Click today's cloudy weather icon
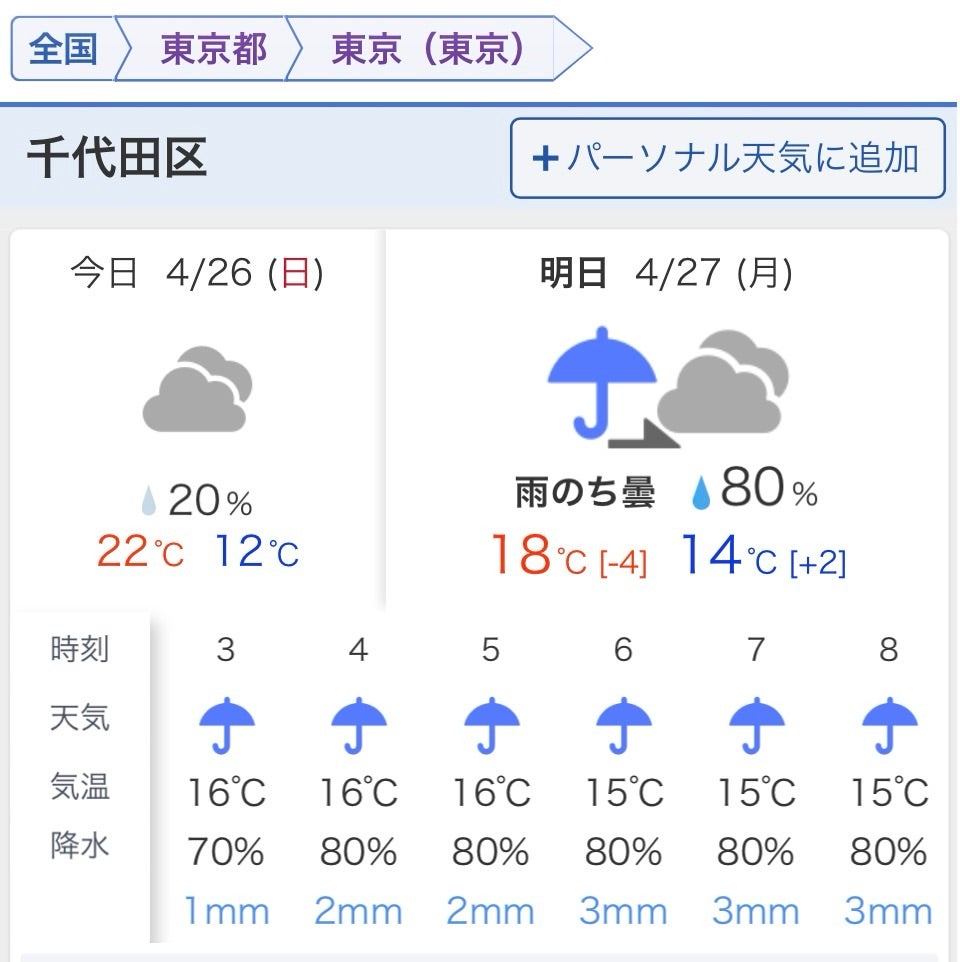Image resolution: width=960 pixels, height=962 pixels. coord(197,389)
